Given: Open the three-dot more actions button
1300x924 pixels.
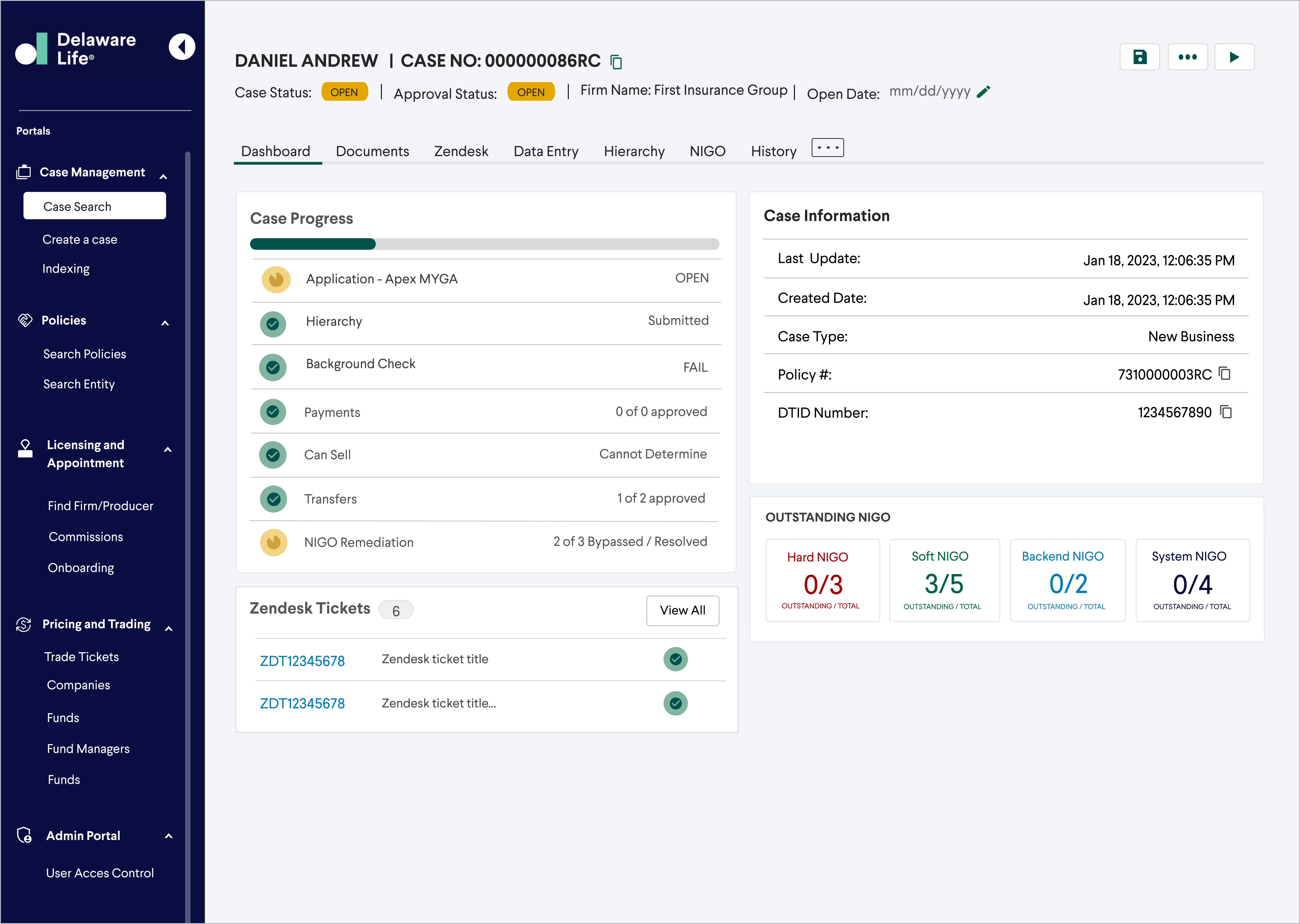Looking at the screenshot, I should [x=1187, y=57].
